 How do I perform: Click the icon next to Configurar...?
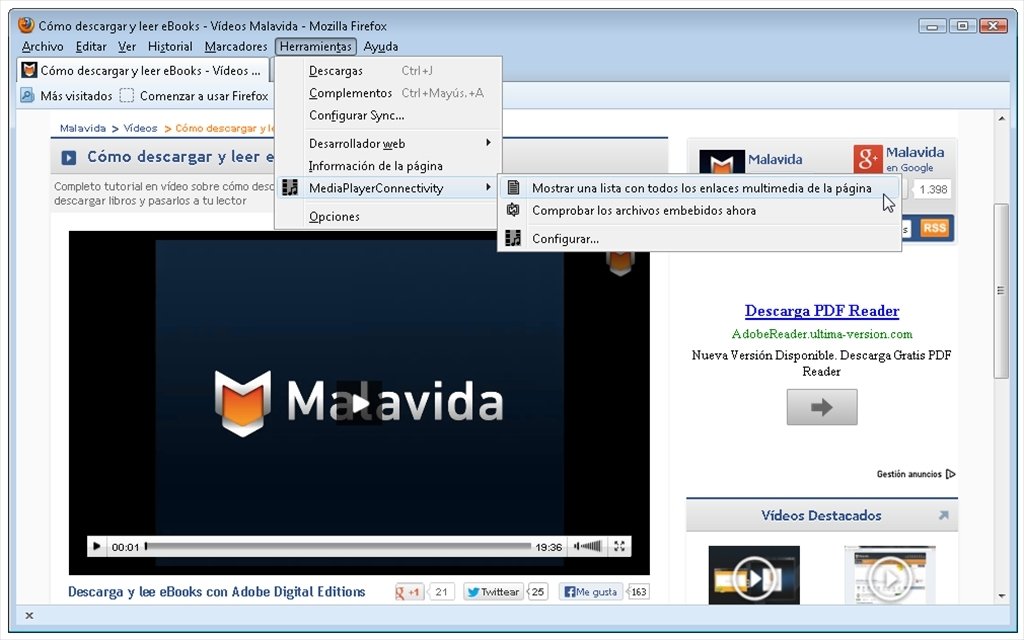[513, 238]
